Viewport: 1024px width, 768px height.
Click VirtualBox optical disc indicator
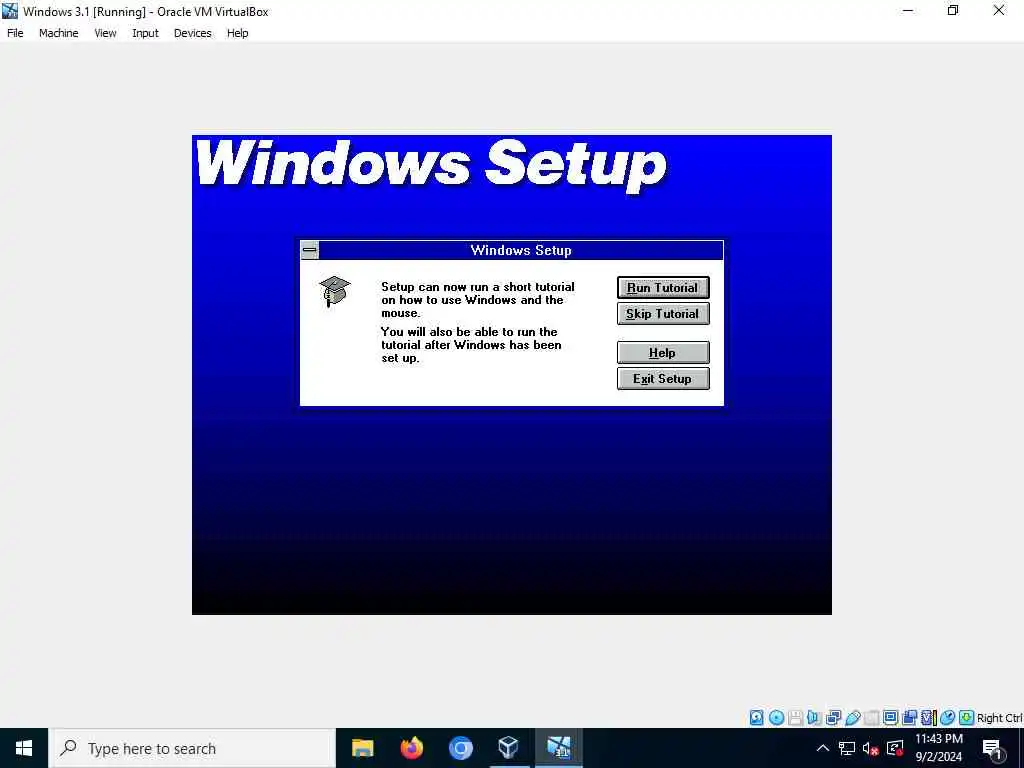pos(776,718)
